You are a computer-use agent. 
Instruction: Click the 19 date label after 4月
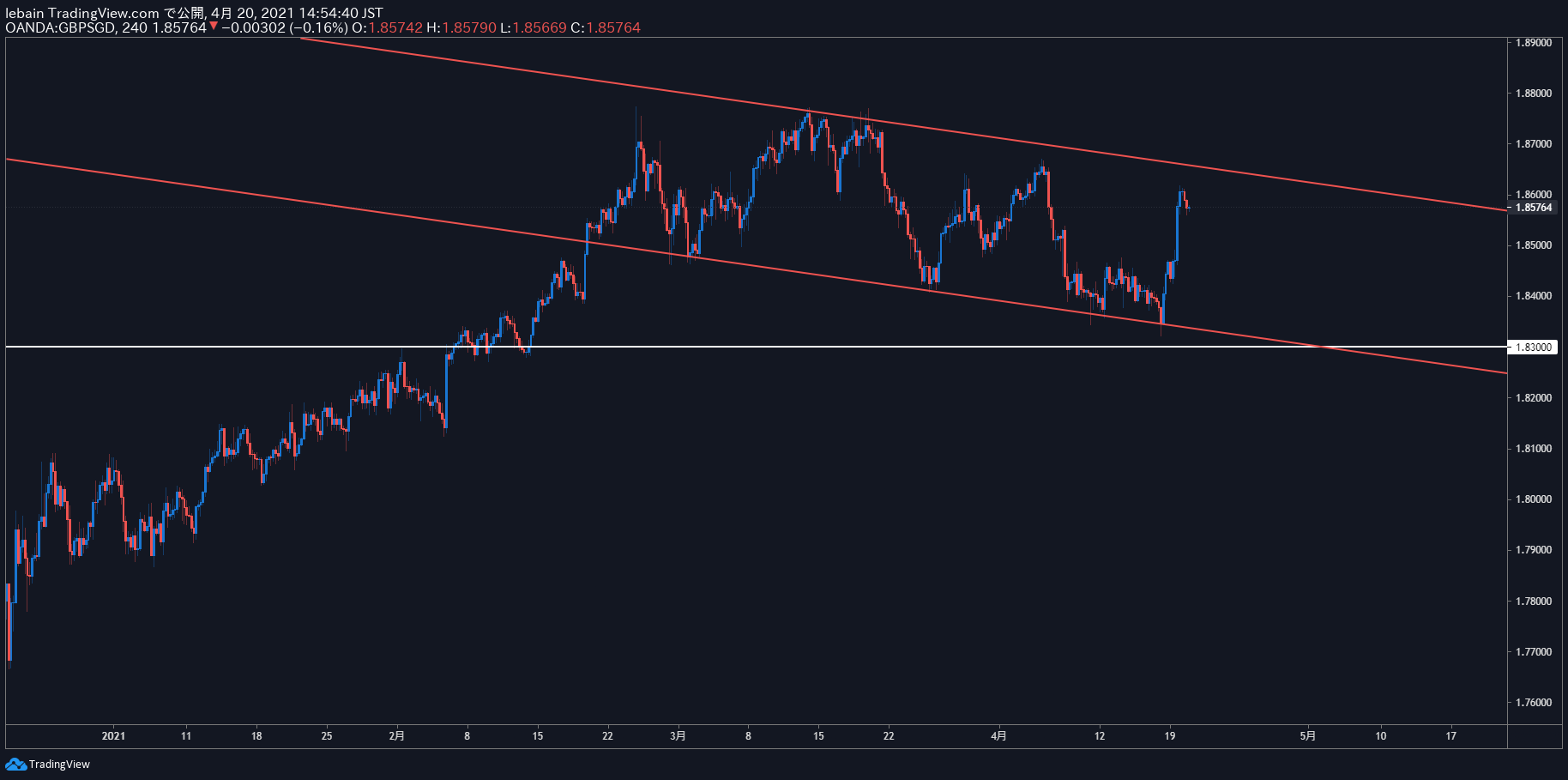coord(1170,735)
